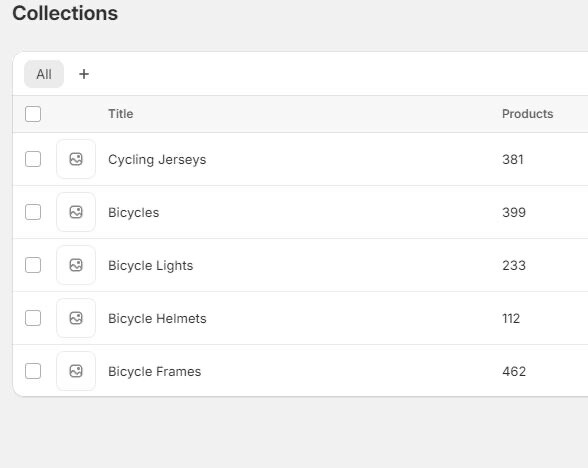Check the Bicycle Lights row checkbox
588x468 pixels.
click(33, 265)
